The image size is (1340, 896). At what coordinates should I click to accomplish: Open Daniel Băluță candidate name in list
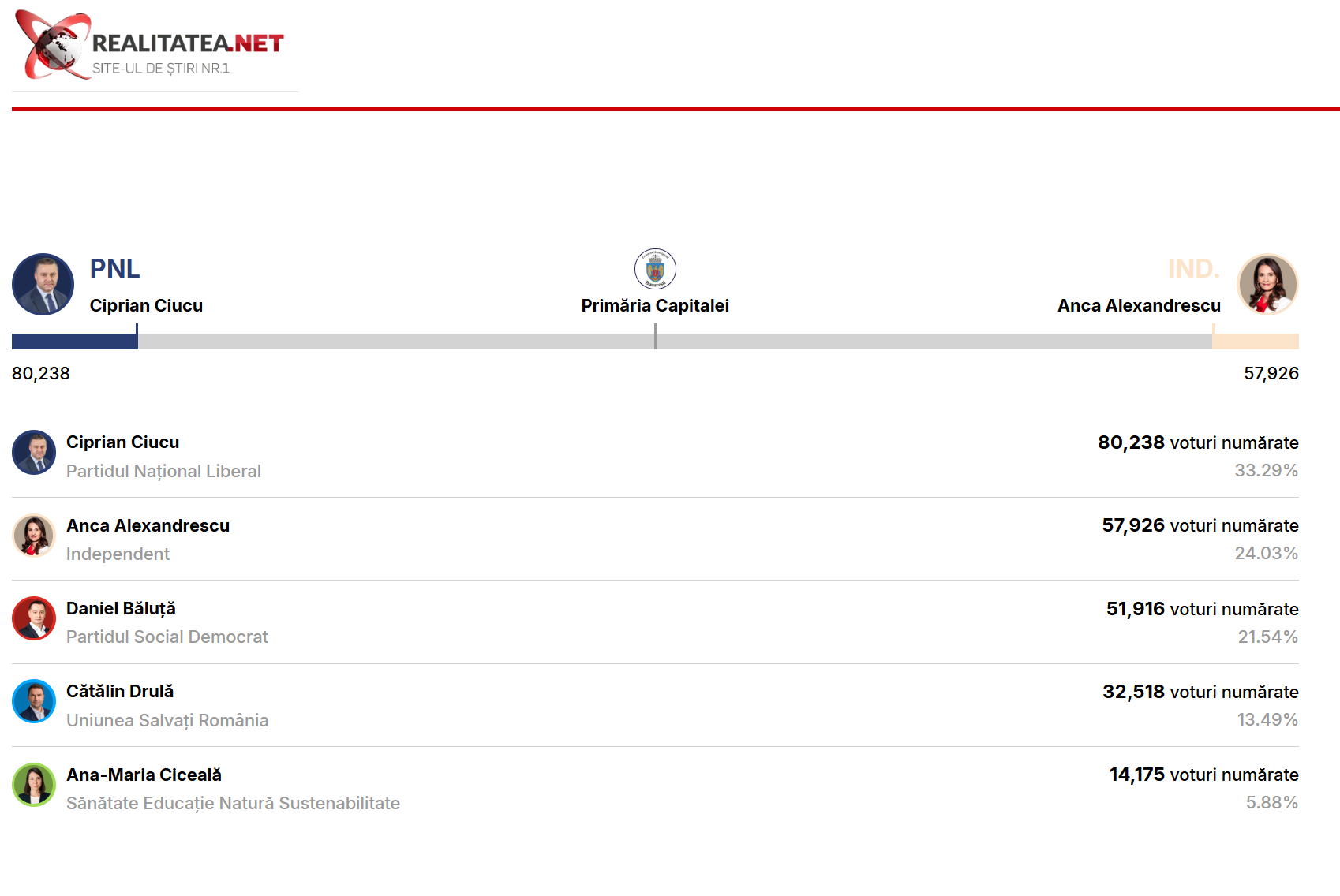(x=121, y=609)
